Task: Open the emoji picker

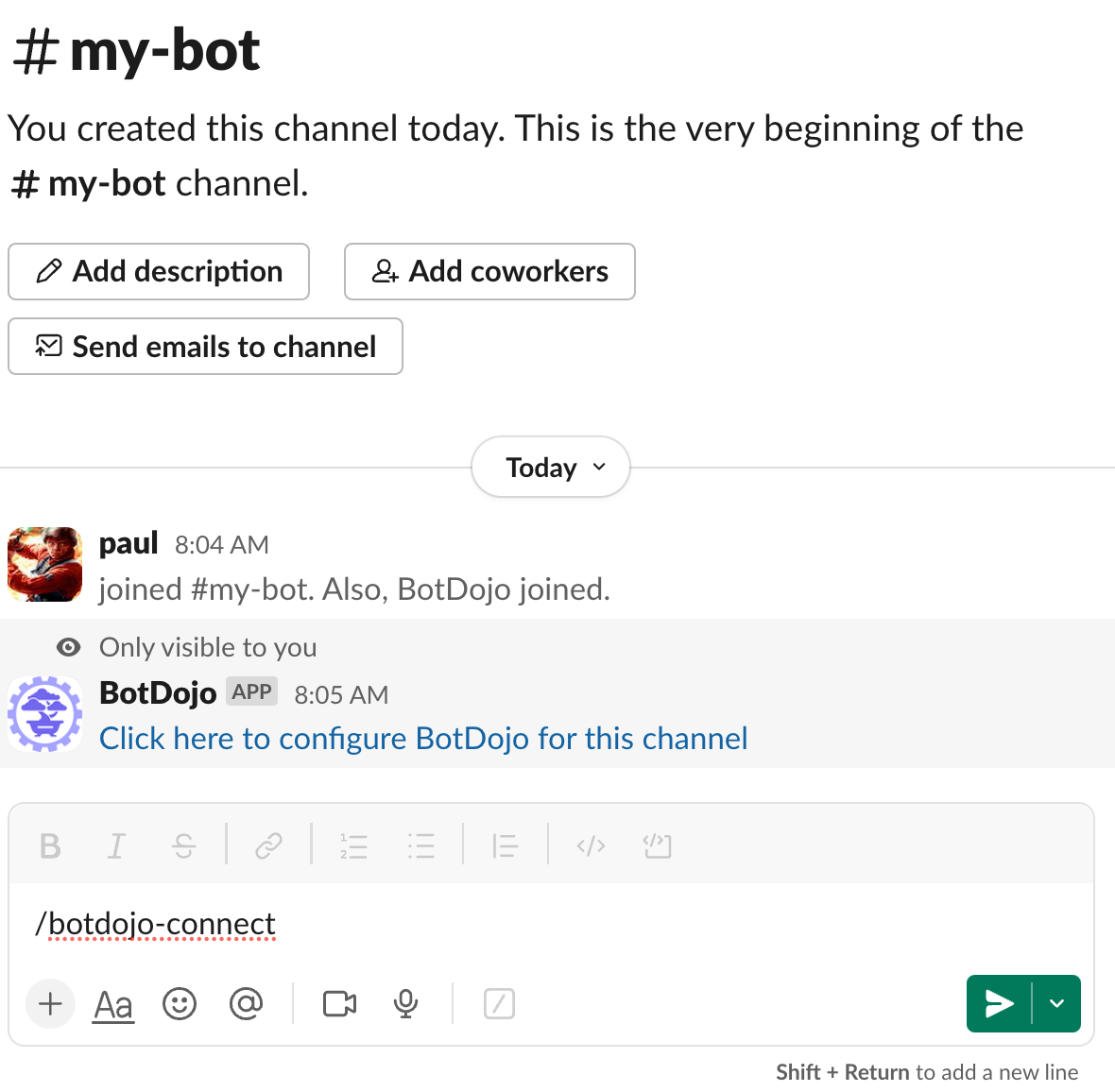Action: (x=180, y=1004)
